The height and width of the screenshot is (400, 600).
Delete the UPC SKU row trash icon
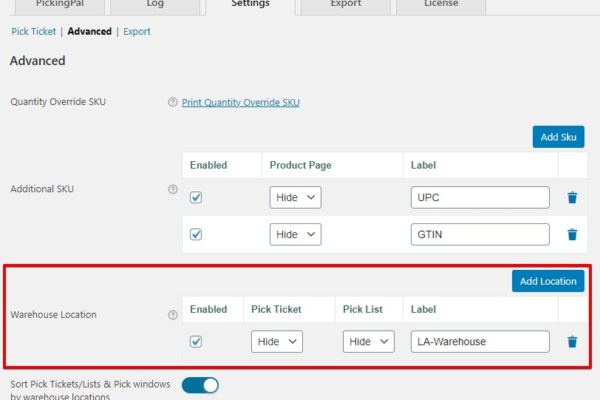[572, 198]
